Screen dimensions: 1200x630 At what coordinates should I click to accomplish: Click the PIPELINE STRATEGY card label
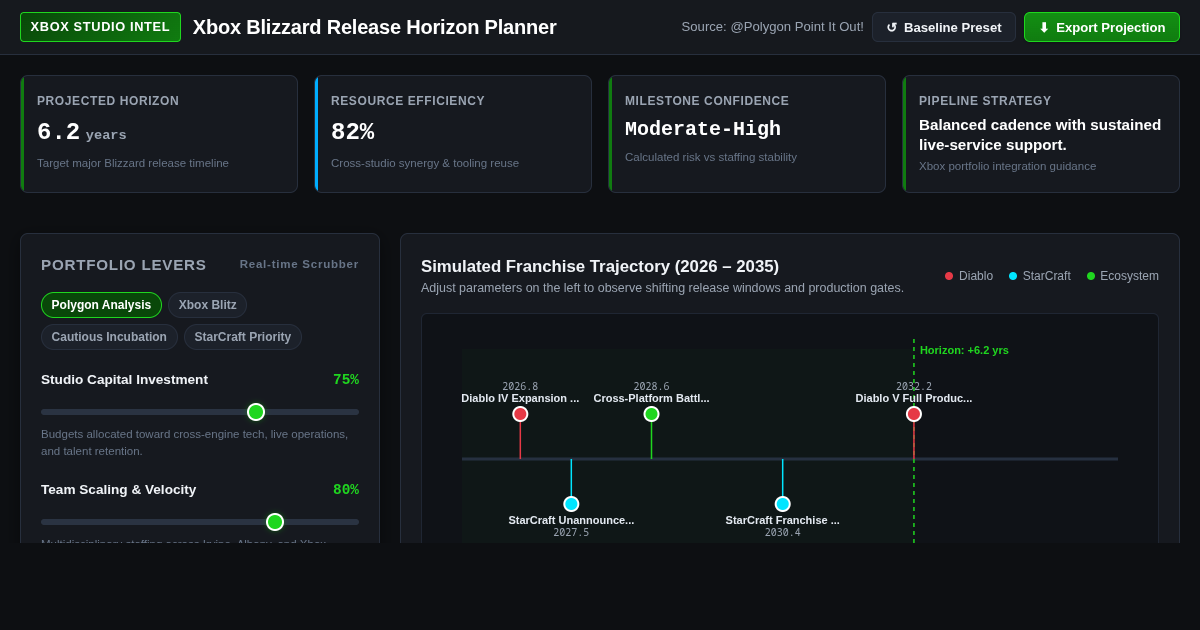tap(985, 101)
